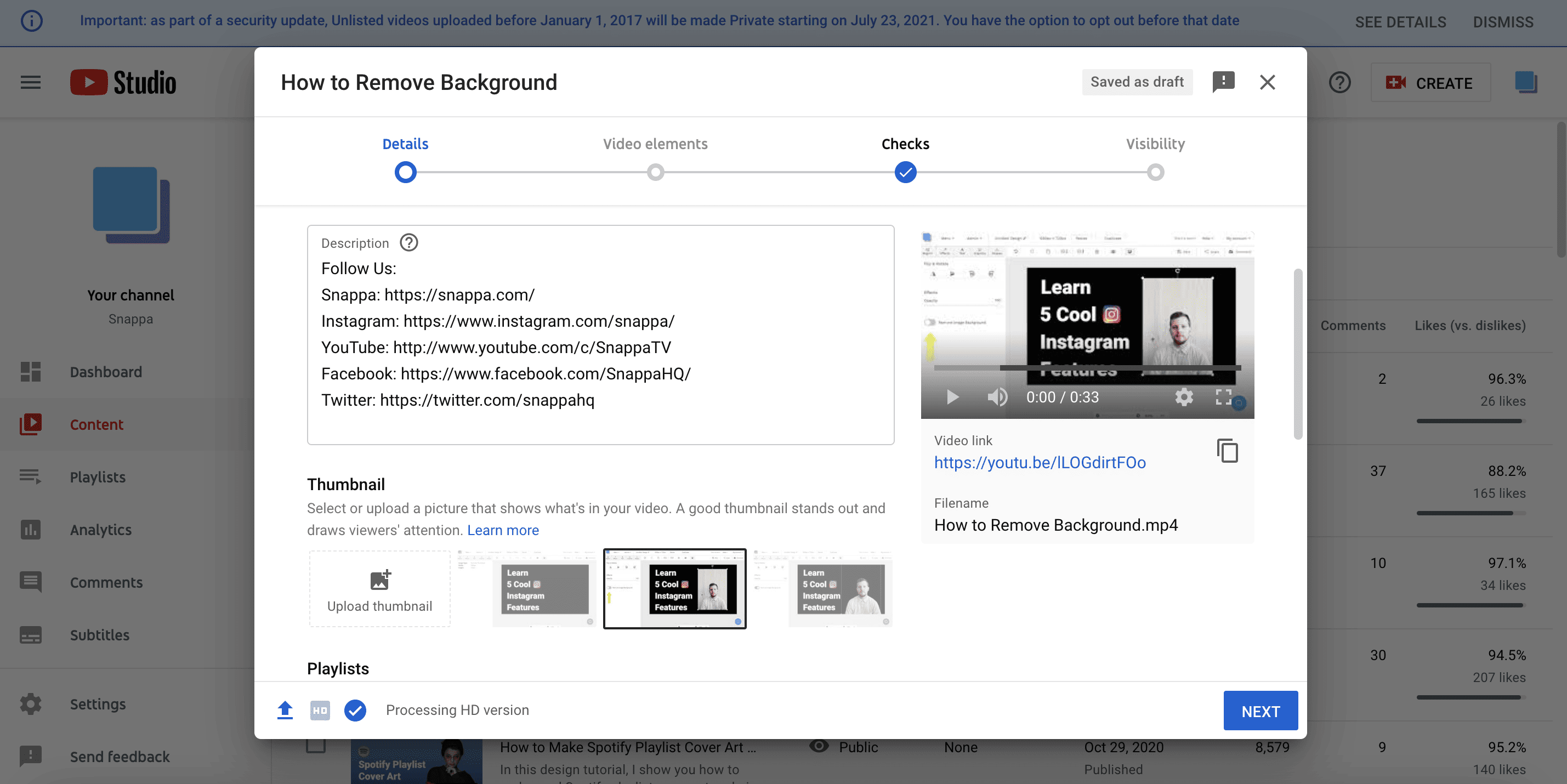
Task: Click the description input field
Action: point(600,334)
